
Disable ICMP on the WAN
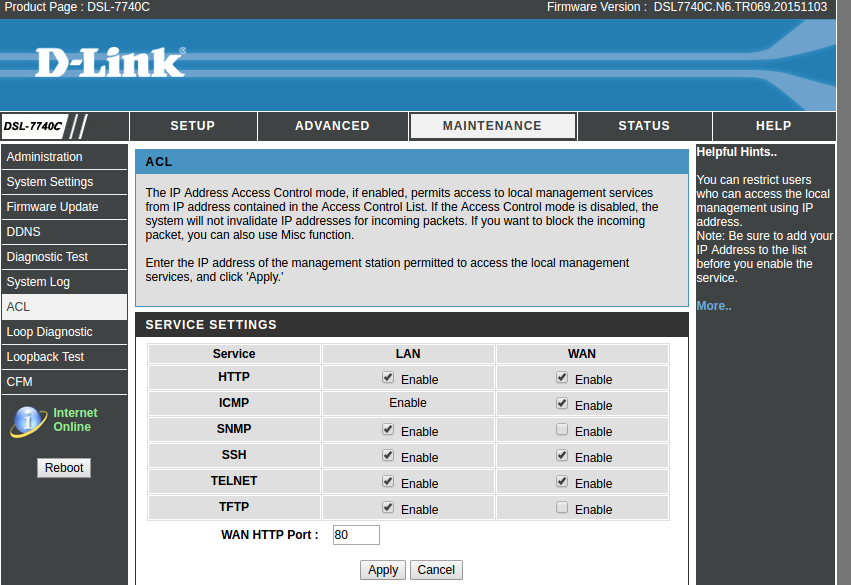point(562,403)
